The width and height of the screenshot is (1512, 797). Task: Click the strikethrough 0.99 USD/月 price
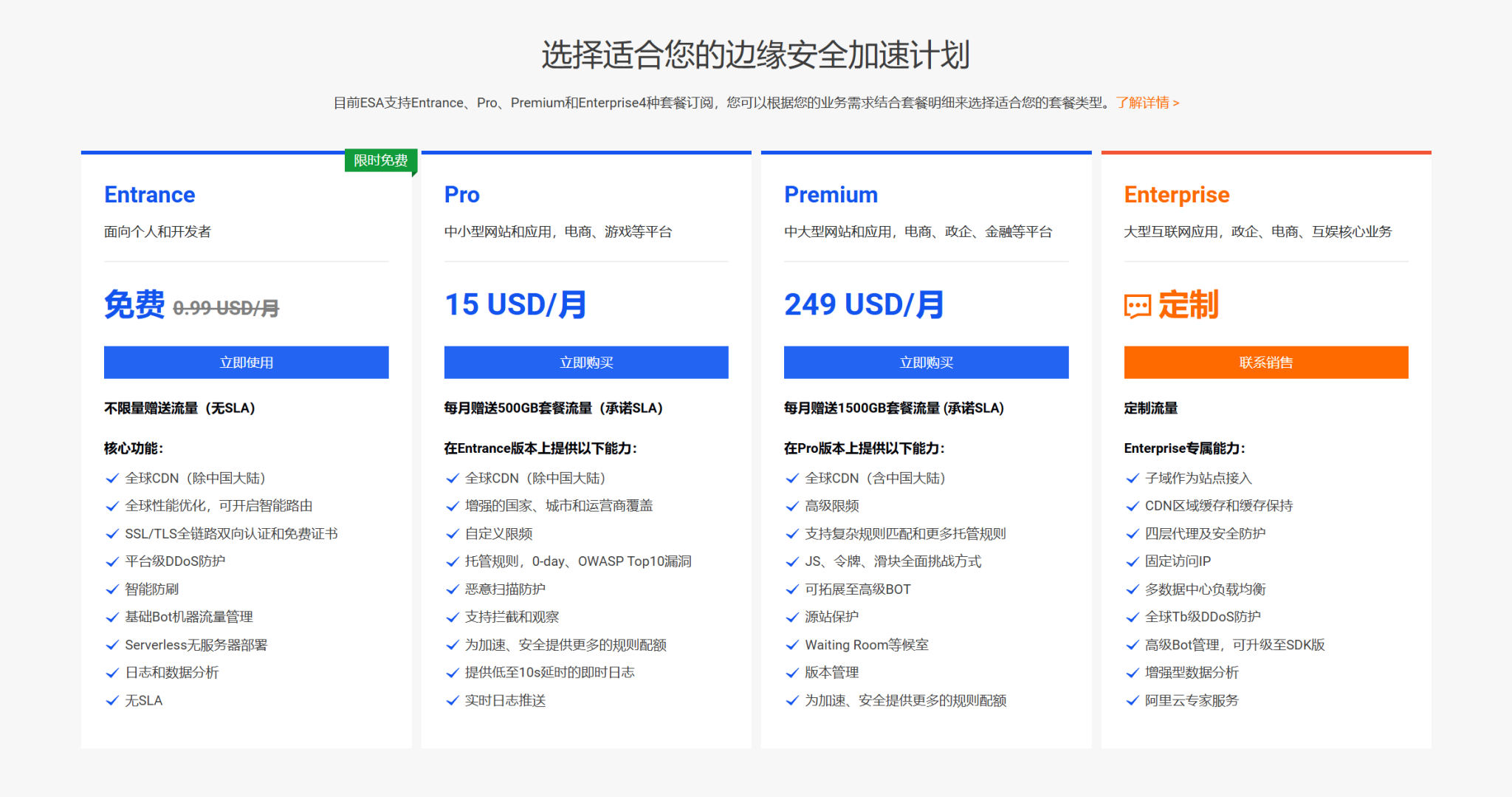[227, 309]
